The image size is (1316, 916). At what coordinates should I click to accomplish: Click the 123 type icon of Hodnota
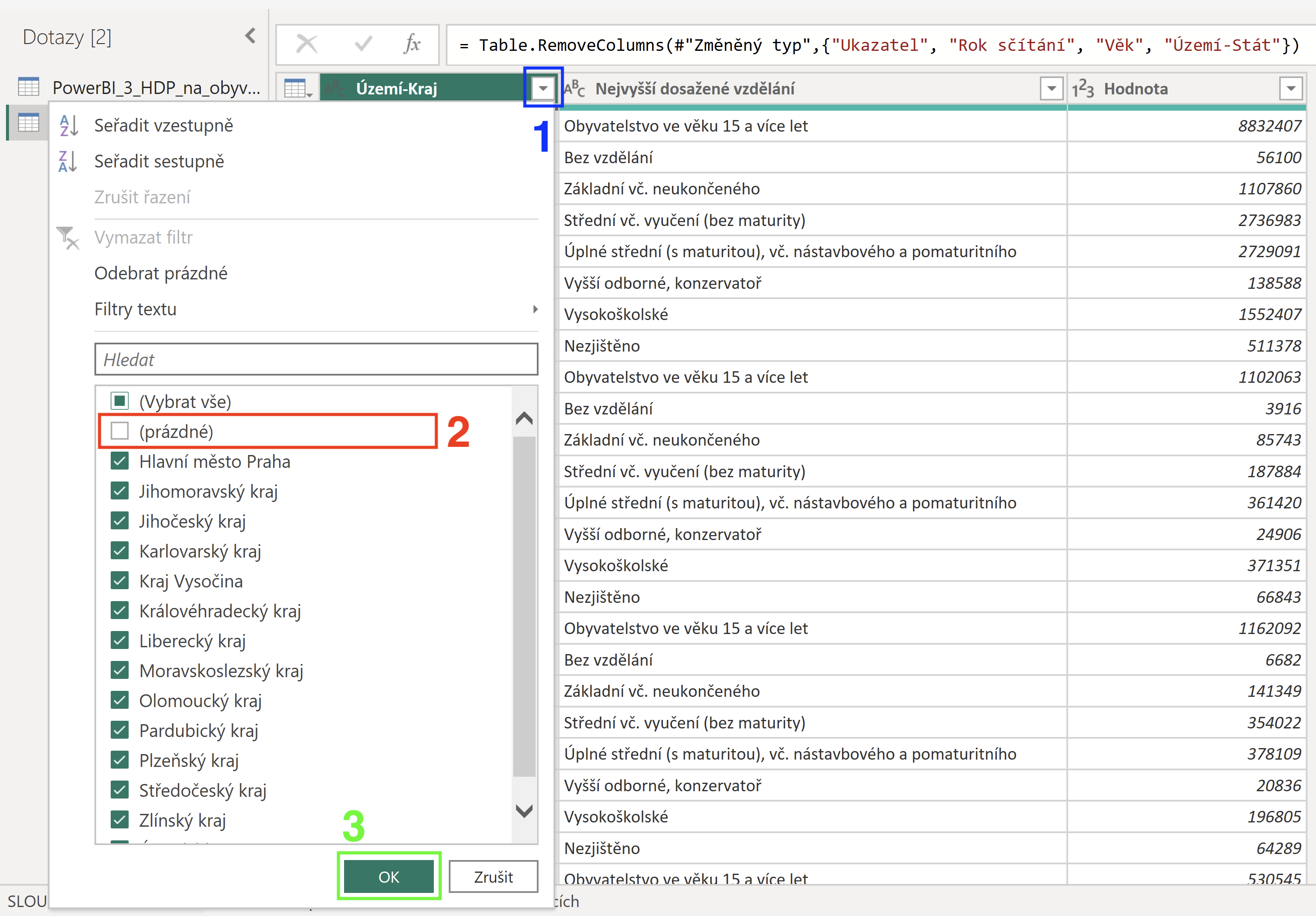pyautogui.click(x=1083, y=89)
